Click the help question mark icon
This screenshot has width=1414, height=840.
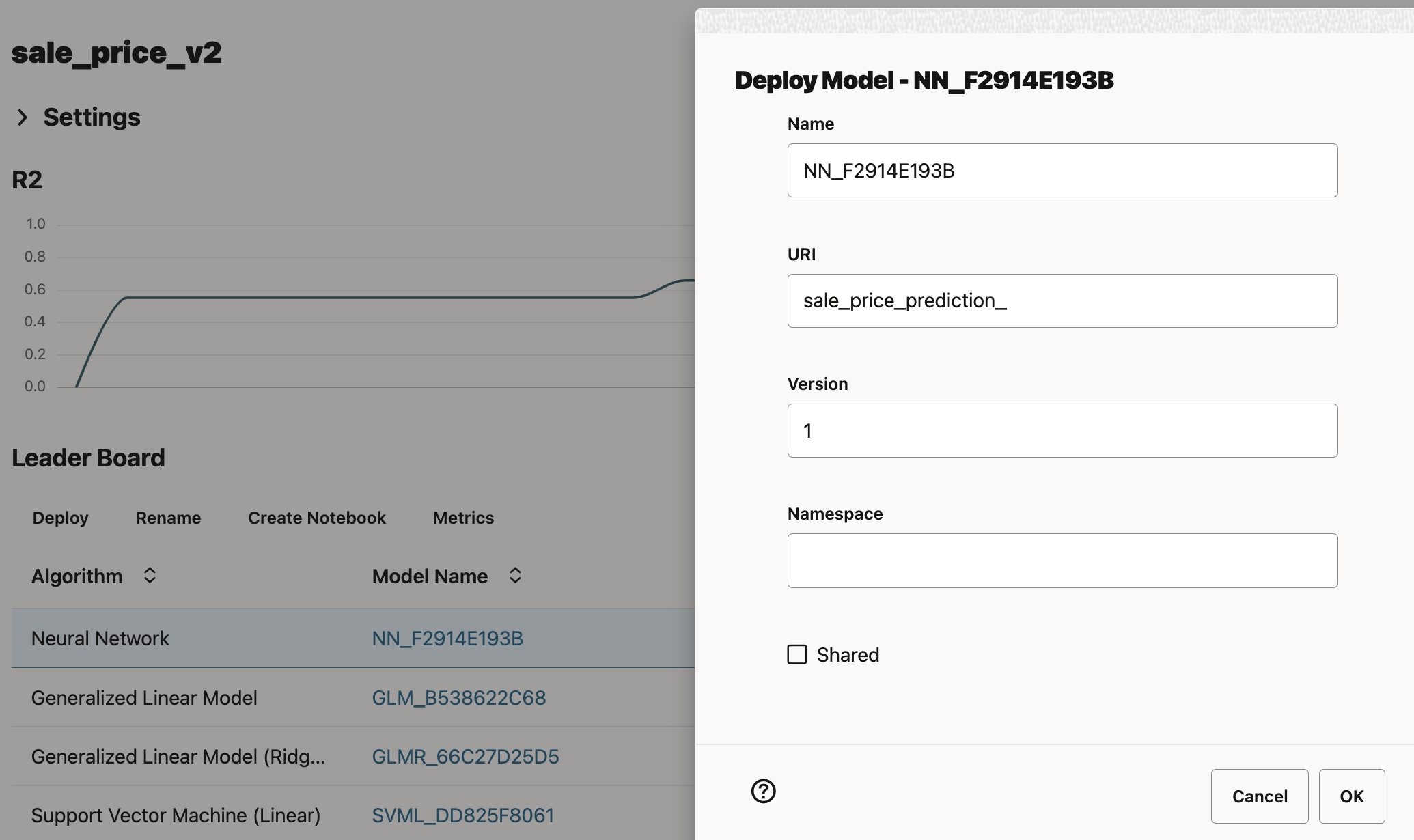[x=763, y=791]
